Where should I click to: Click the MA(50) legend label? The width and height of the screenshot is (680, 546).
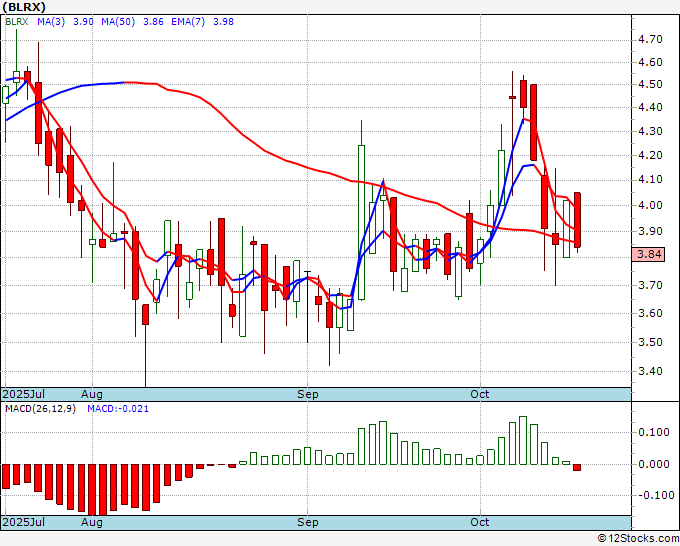pos(118,21)
